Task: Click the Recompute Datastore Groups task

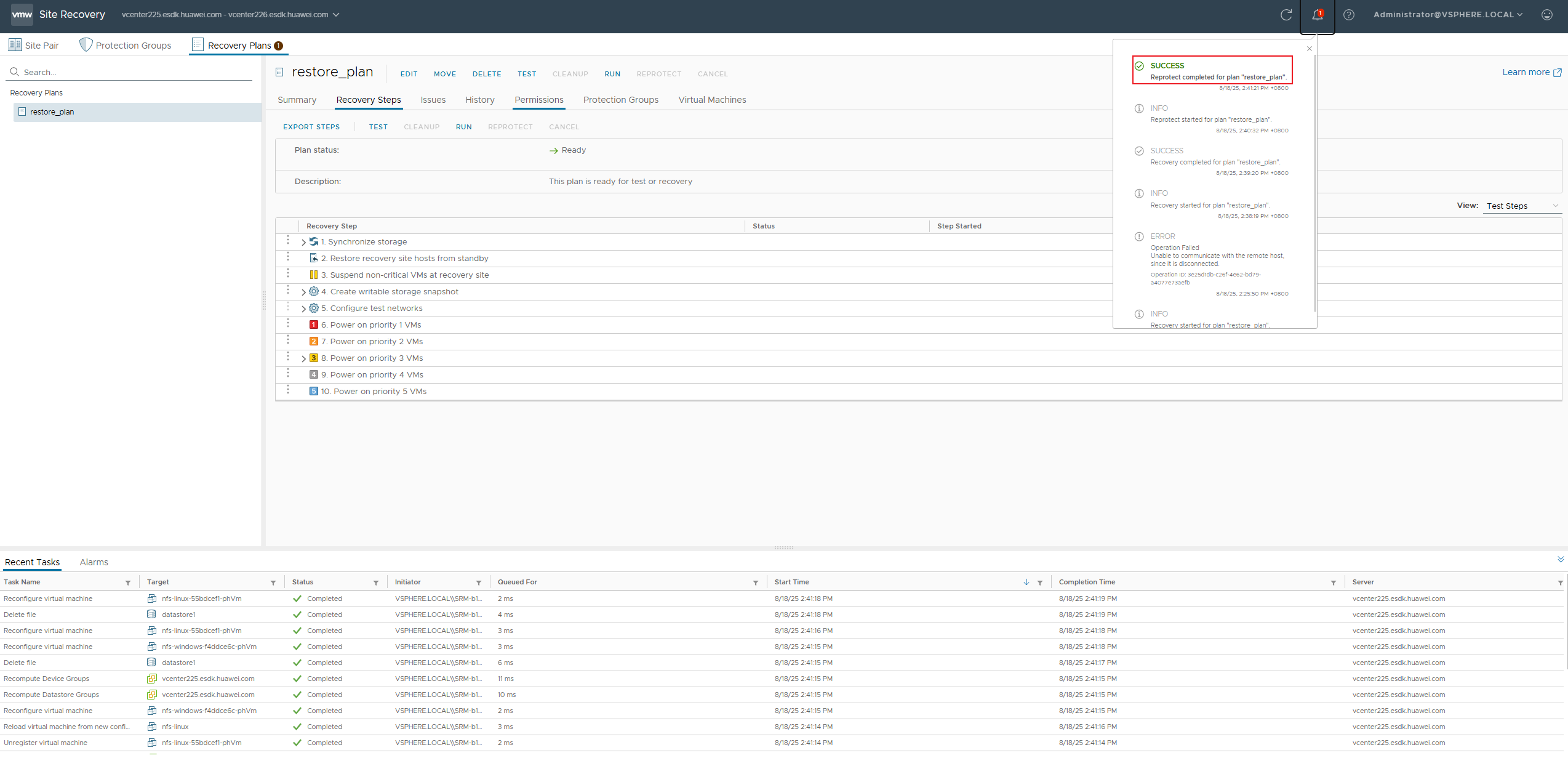Action: [x=52, y=695]
